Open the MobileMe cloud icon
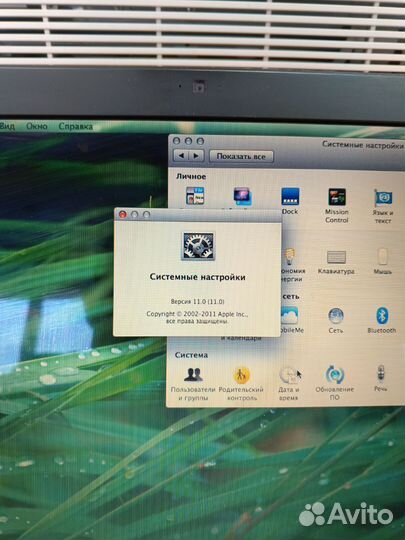Image resolution: width=405 pixels, height=540 pixels. click(x=289, y=316)
